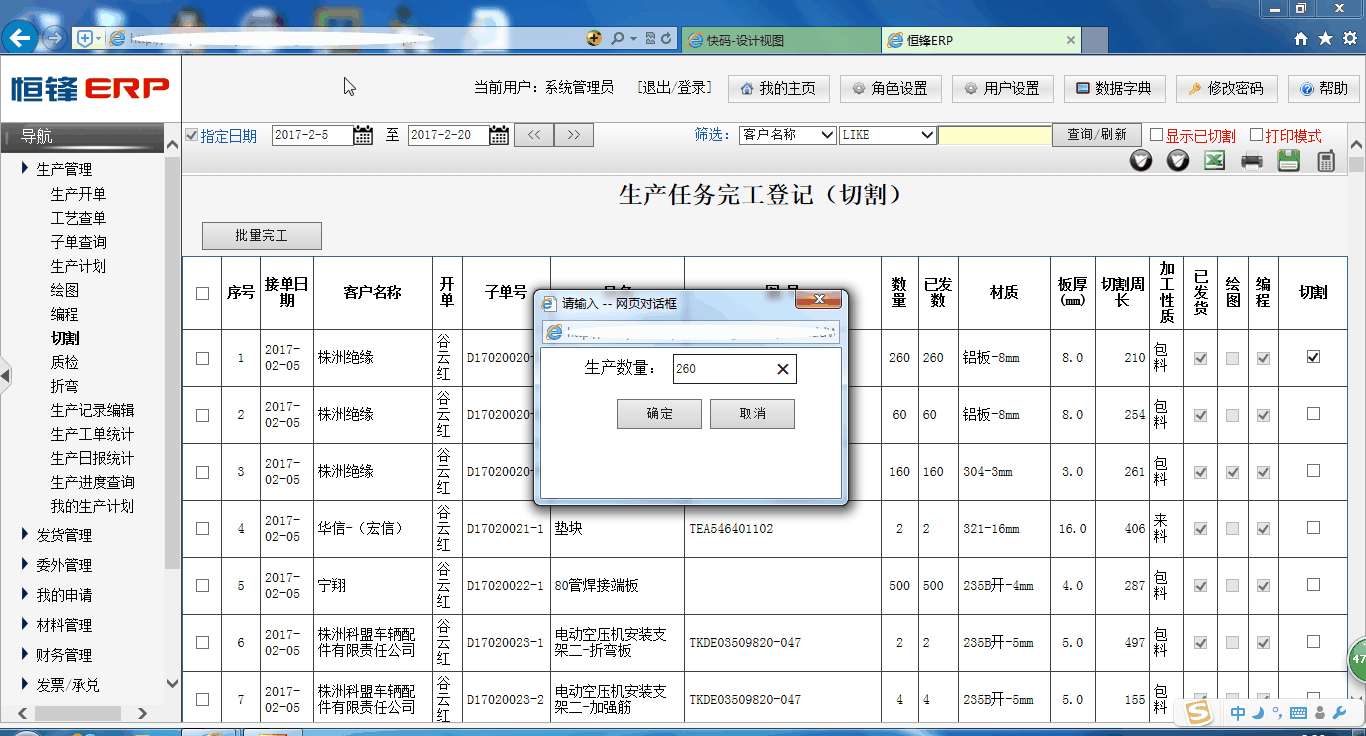Open Sogou input method settings wrench
The height and width of the screenshot is (736, 1366).
[x=1340, y=713]
